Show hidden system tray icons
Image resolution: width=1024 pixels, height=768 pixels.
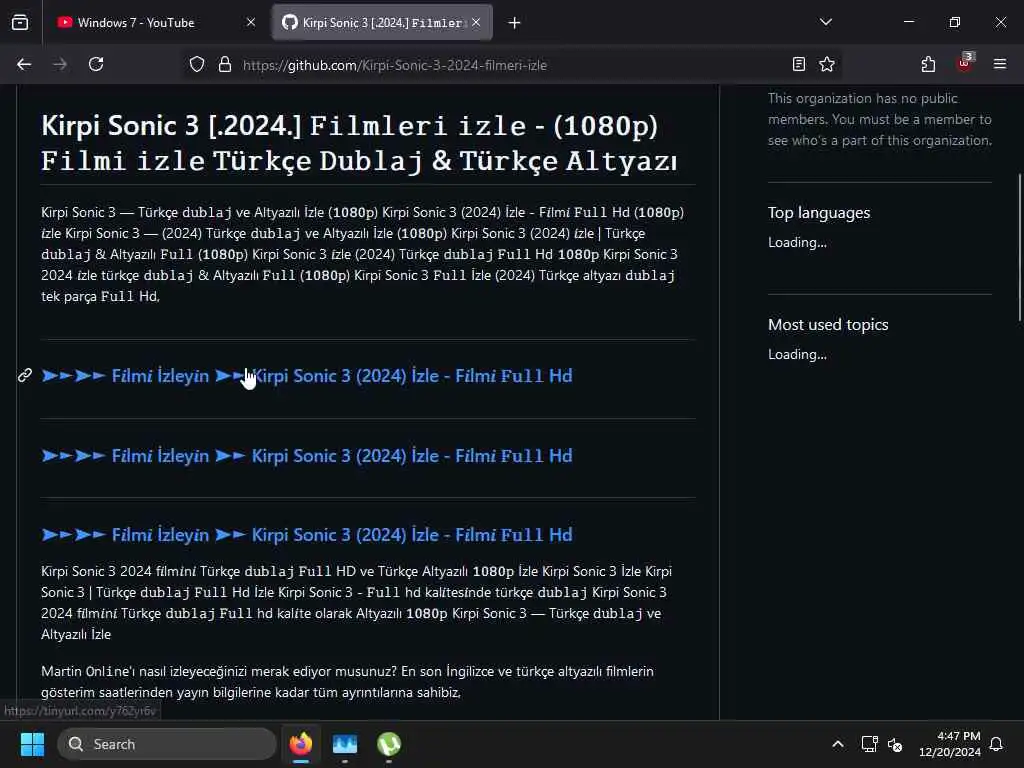tap(837, 744)
